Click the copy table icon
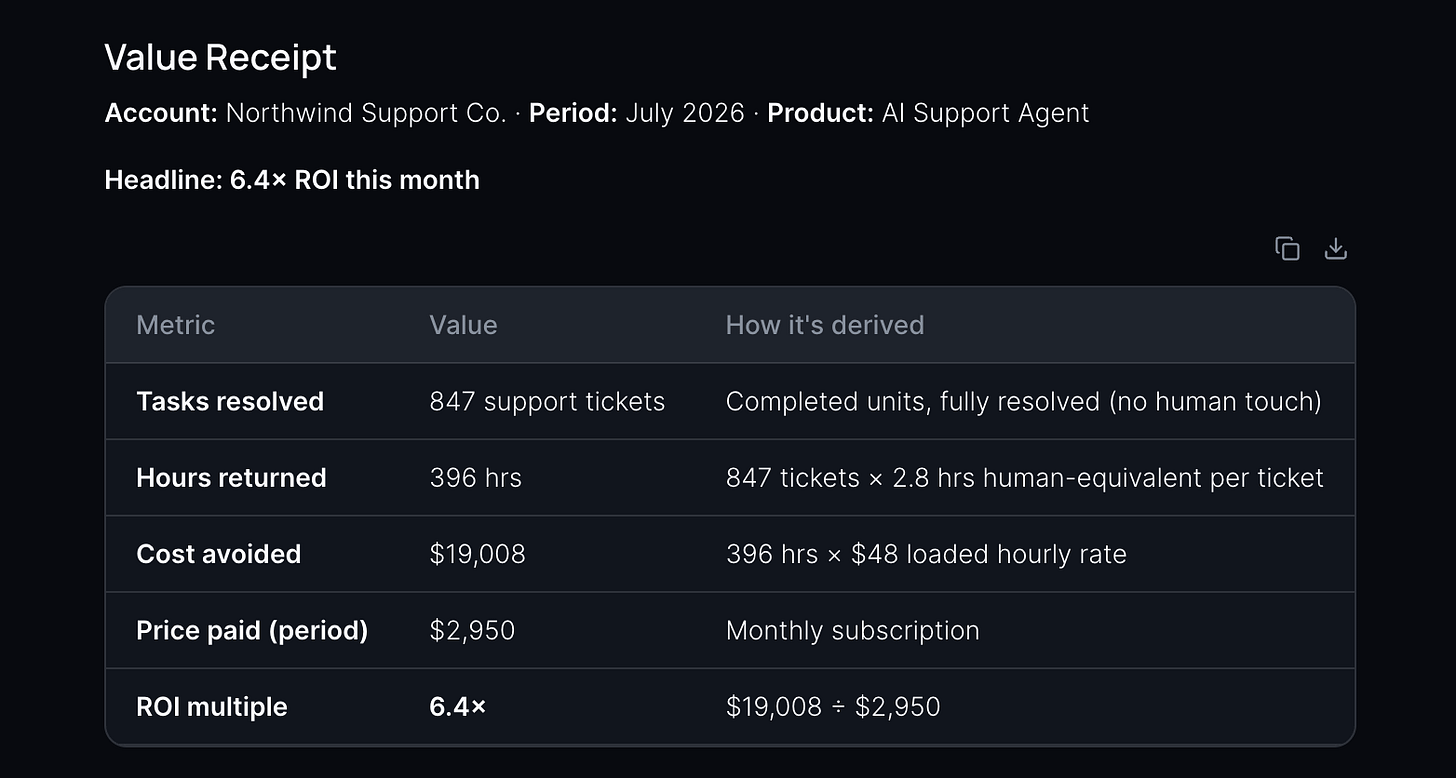Screen dimensions: 1456x778 (x=1287, y=248)
